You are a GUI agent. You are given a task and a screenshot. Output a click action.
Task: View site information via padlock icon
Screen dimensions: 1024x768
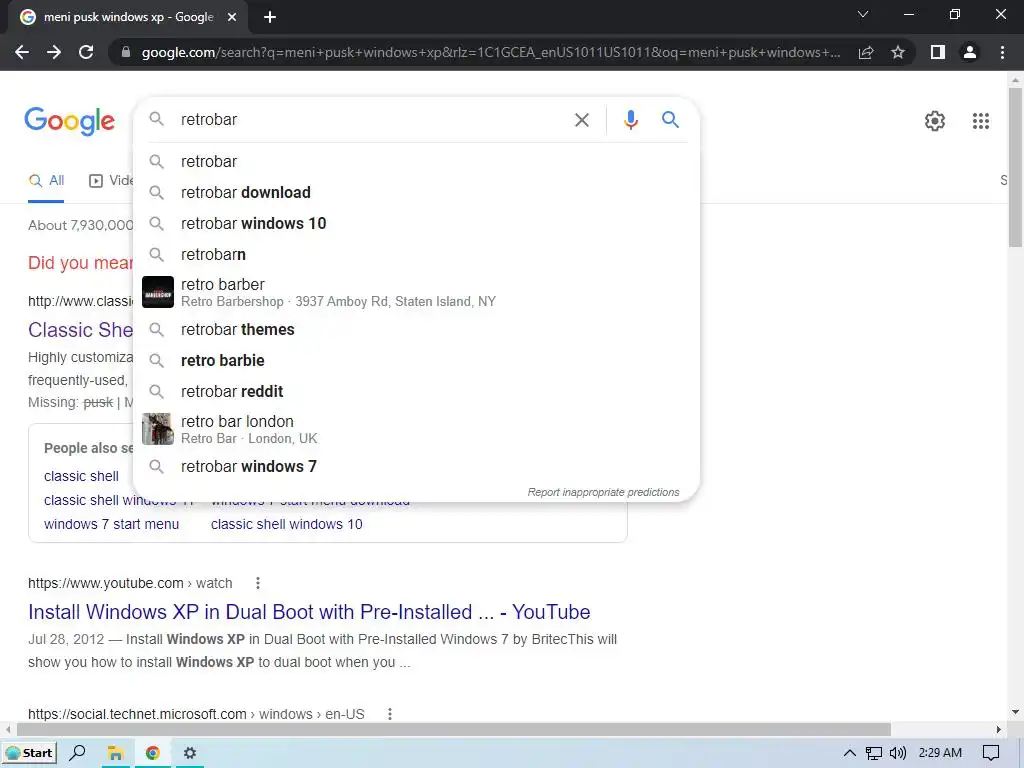tap(126, 52)
